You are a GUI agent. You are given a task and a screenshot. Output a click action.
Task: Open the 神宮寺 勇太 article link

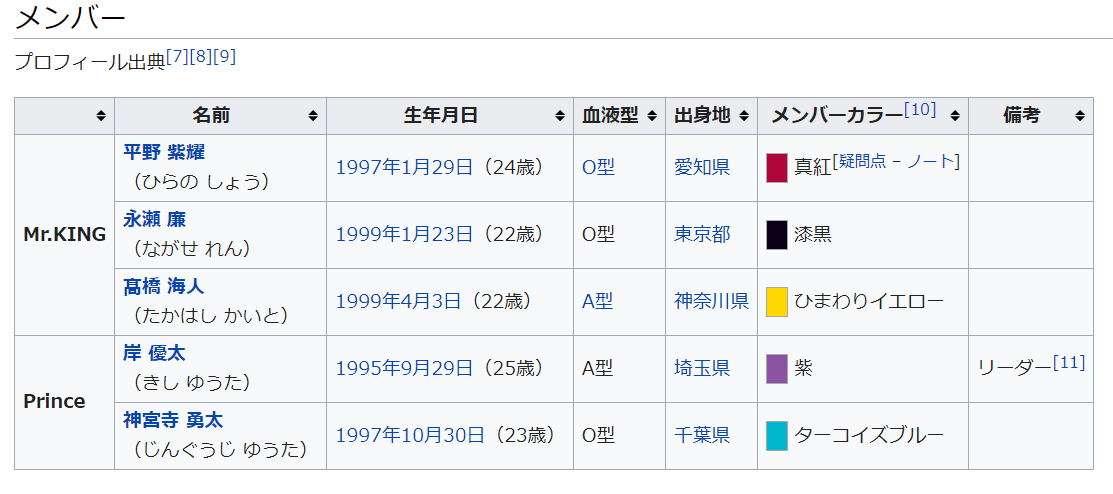click(x=172, y=419)
